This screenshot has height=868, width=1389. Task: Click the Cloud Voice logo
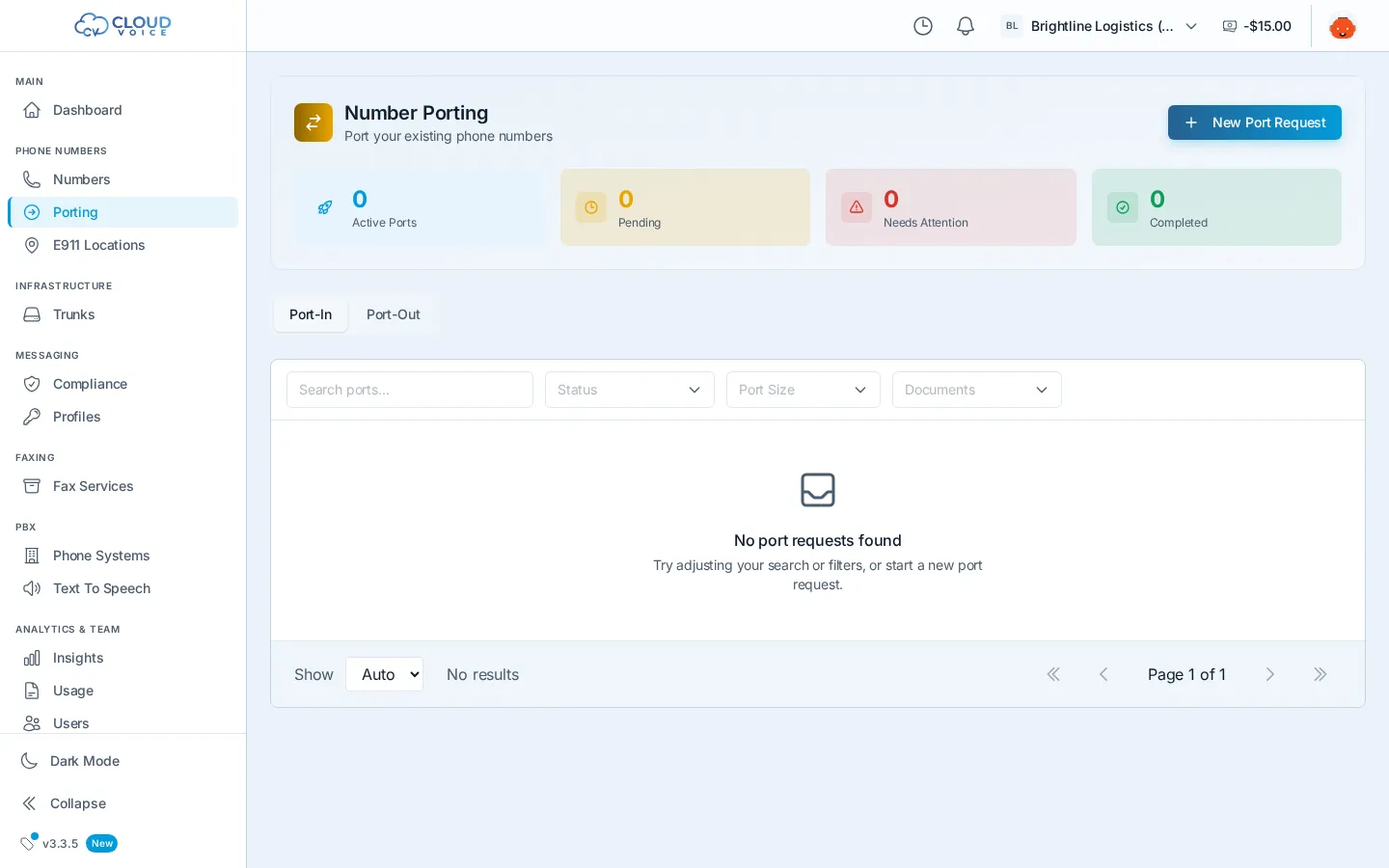(123, 25)
